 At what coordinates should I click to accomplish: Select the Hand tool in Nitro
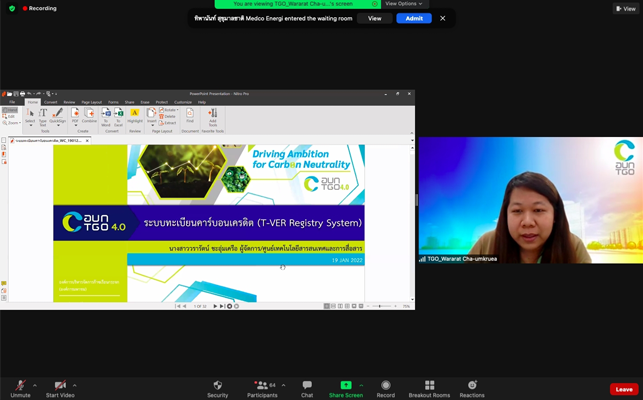pyautogui.click(x=10, y=110)
